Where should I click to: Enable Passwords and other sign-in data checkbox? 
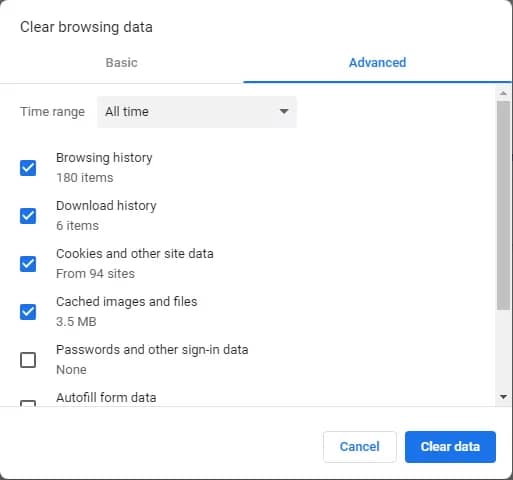coord(28,360)
